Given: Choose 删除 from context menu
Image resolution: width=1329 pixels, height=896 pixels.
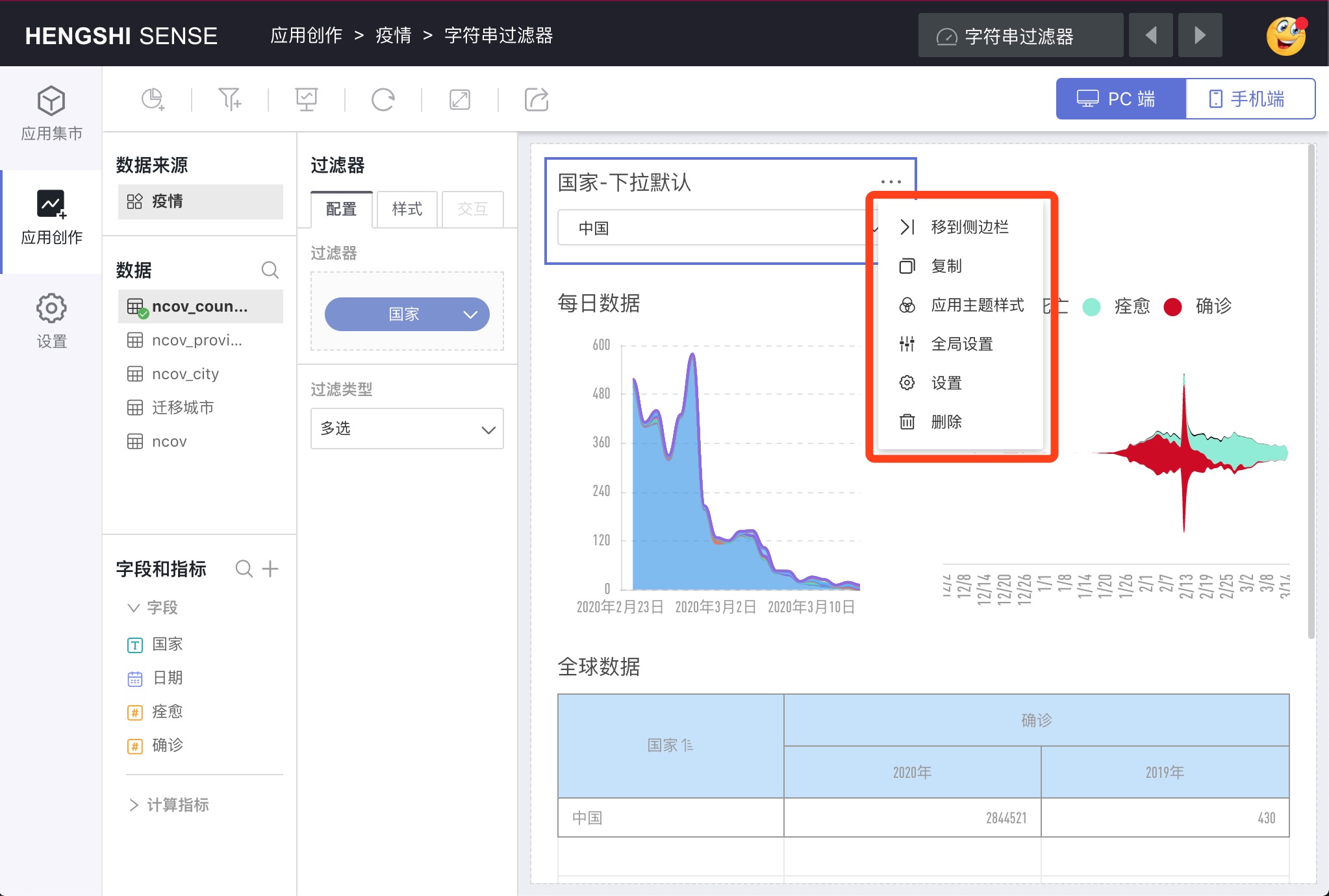Looking at the screenshot, I should tap(961, 422).
